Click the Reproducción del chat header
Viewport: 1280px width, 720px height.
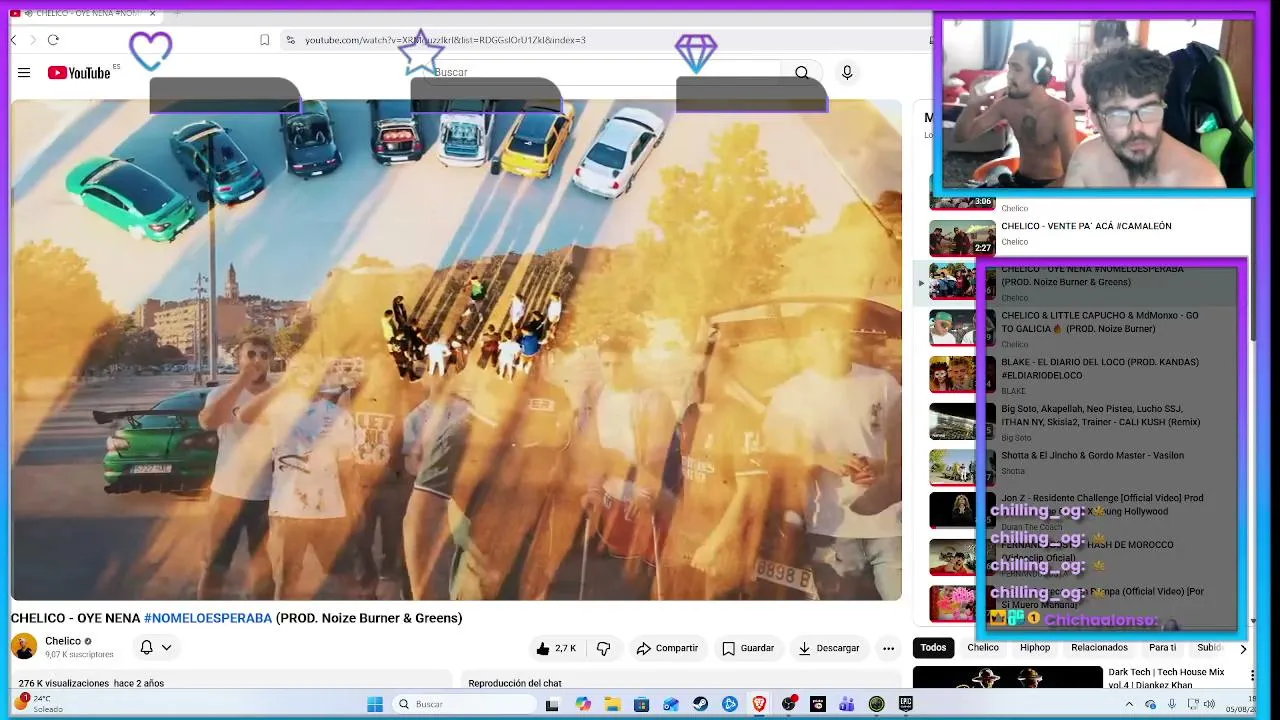point(515,683)
